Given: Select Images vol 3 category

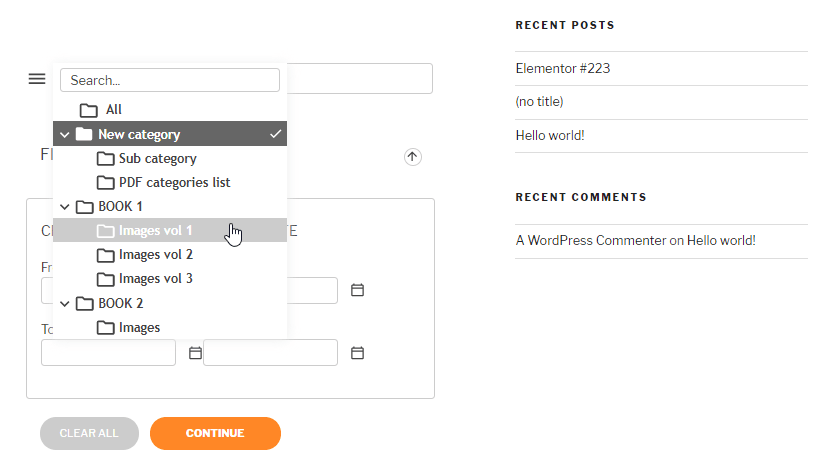Looking at the screenshot, I should coord(155,279).
